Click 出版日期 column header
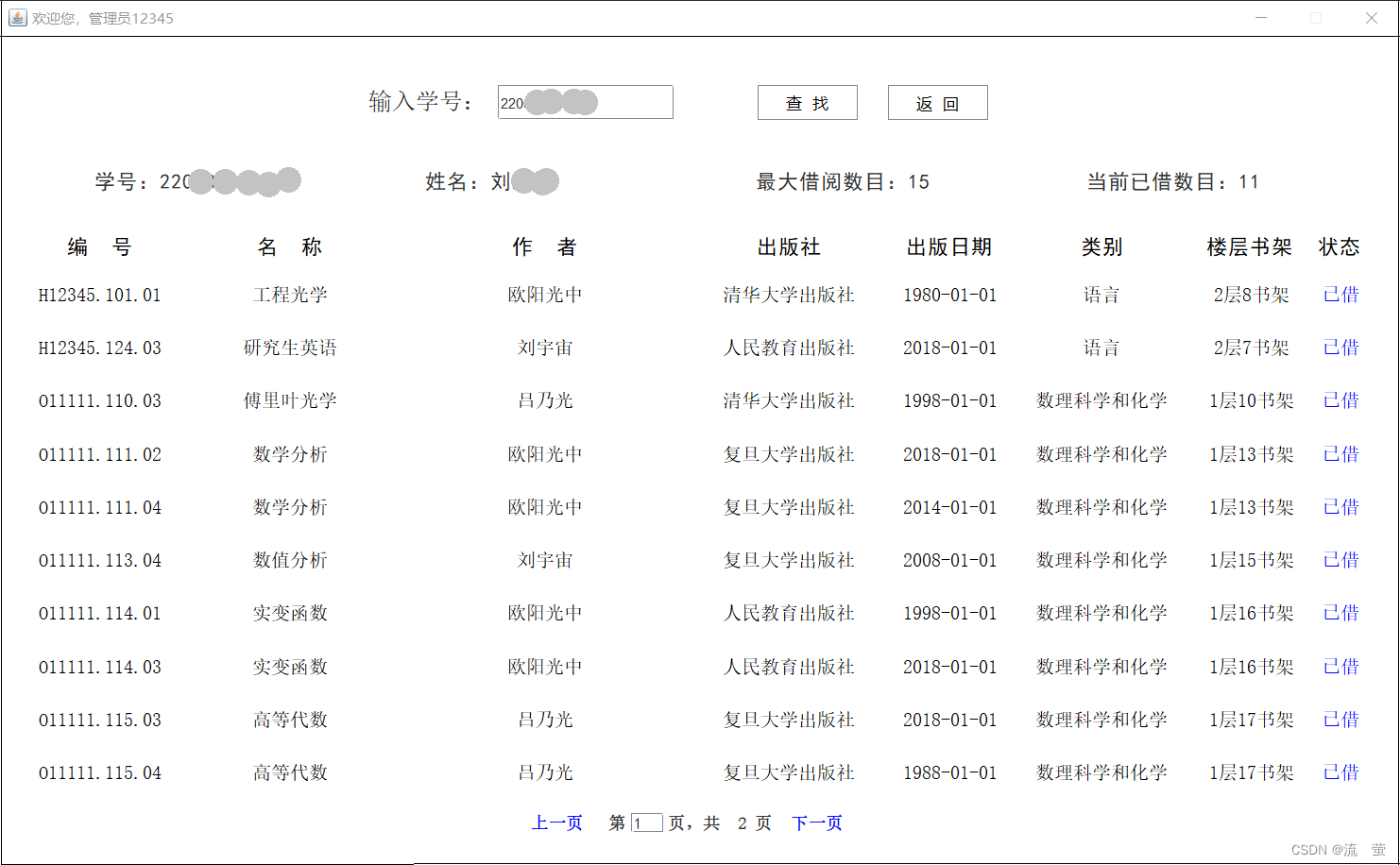This screenshot has width=1400, height=865. [949, 246]
